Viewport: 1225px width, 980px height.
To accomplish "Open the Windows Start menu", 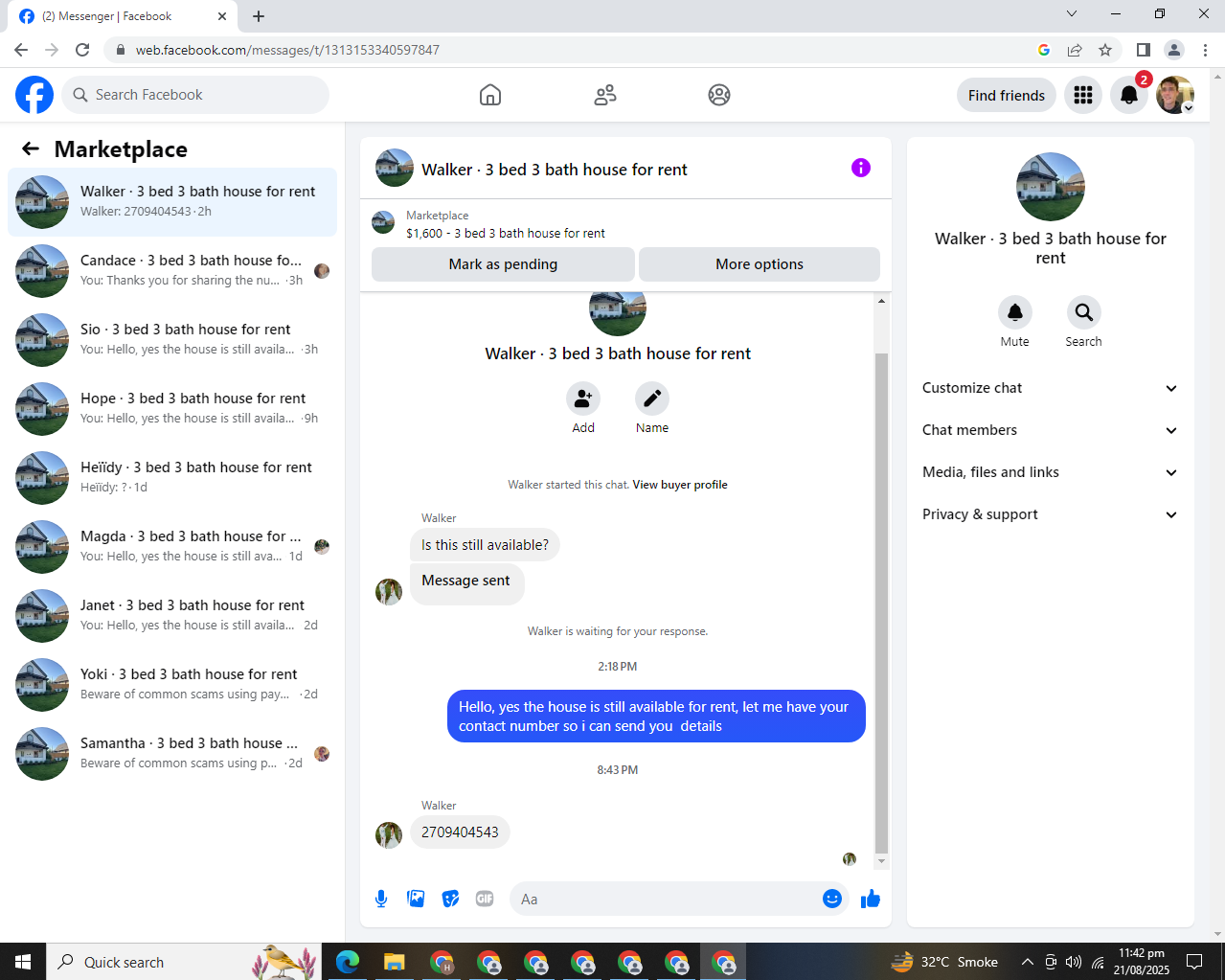I will pyautogui.click(x=23, y=962).
